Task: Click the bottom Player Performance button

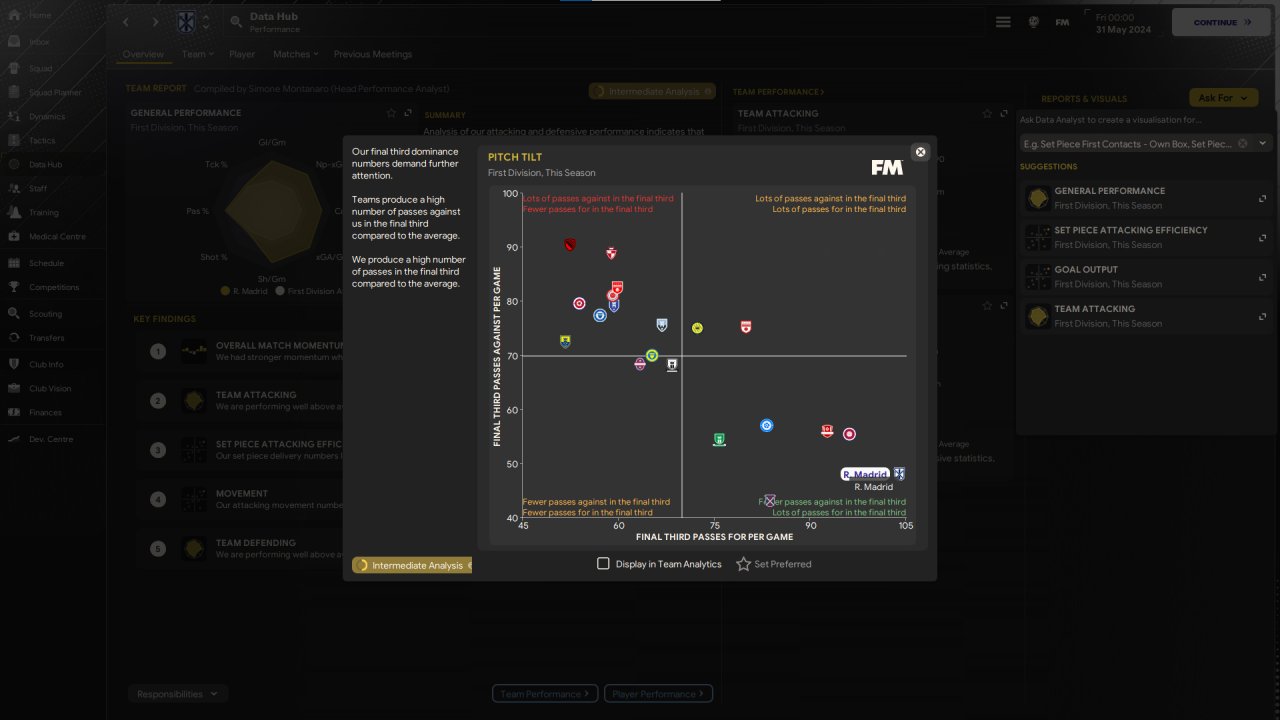Action: tap(658, 693)
